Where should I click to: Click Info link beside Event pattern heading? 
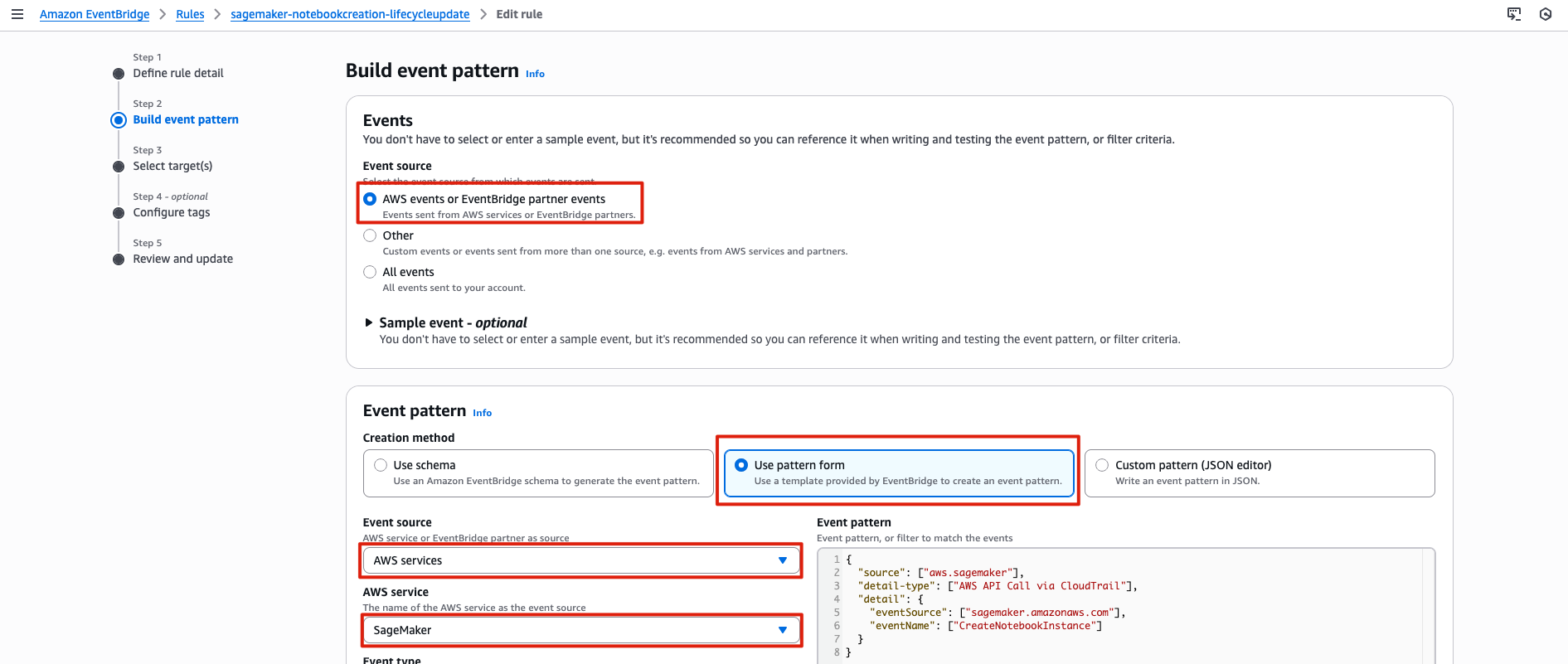coord(482,413)
